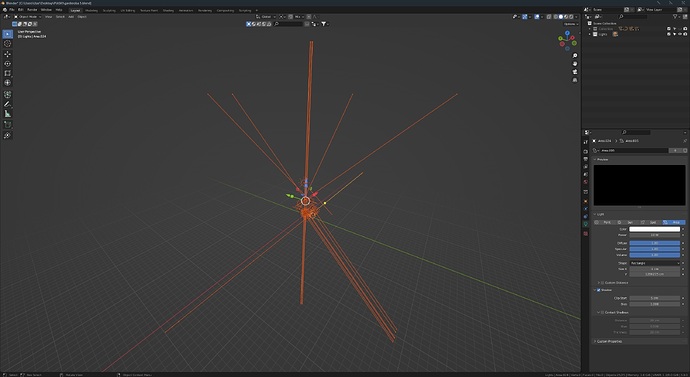Select the Rotate tool in the toolbar
This screenshot has width=690, height=377.
[7, 63]
